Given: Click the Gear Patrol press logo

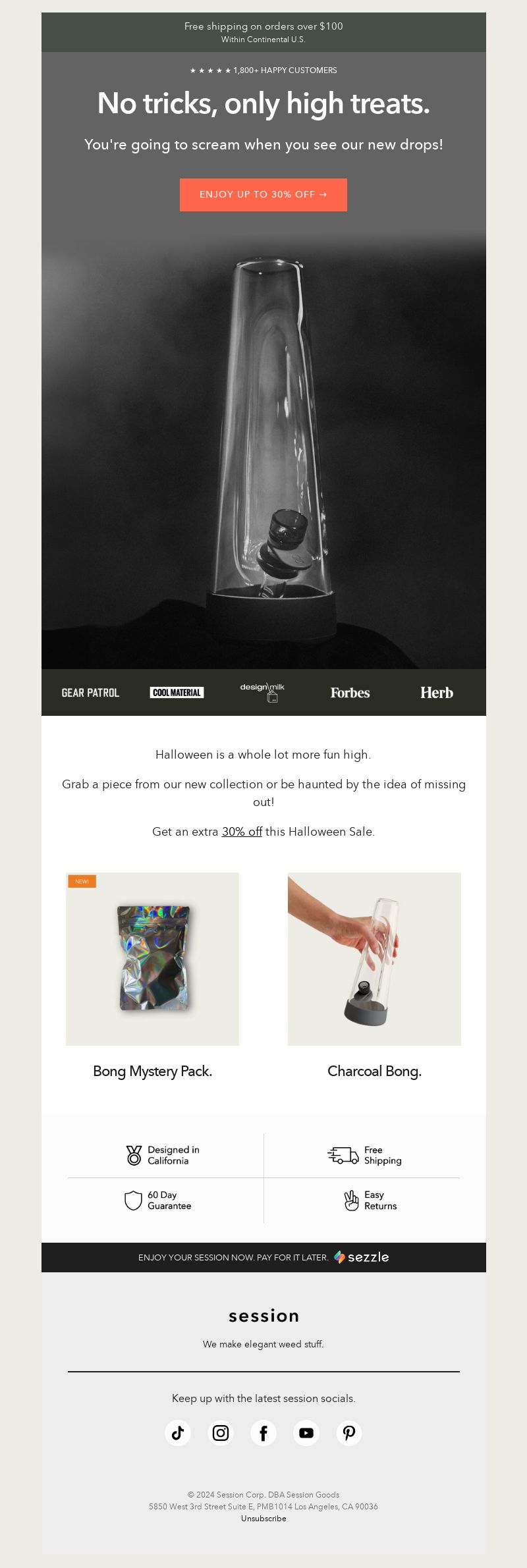Looking at the screenshot, I should click(90, 693).
